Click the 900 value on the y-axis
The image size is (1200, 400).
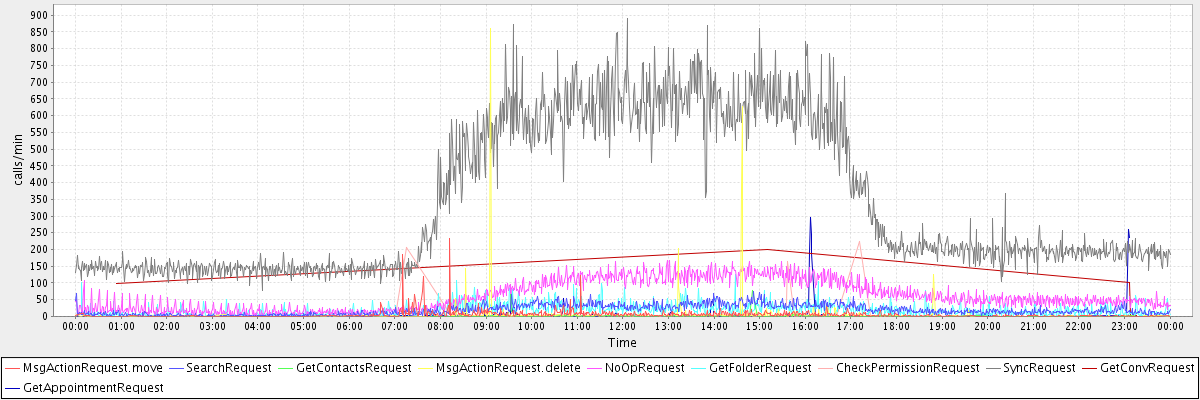pyautogui.click(x=40, y=16)
